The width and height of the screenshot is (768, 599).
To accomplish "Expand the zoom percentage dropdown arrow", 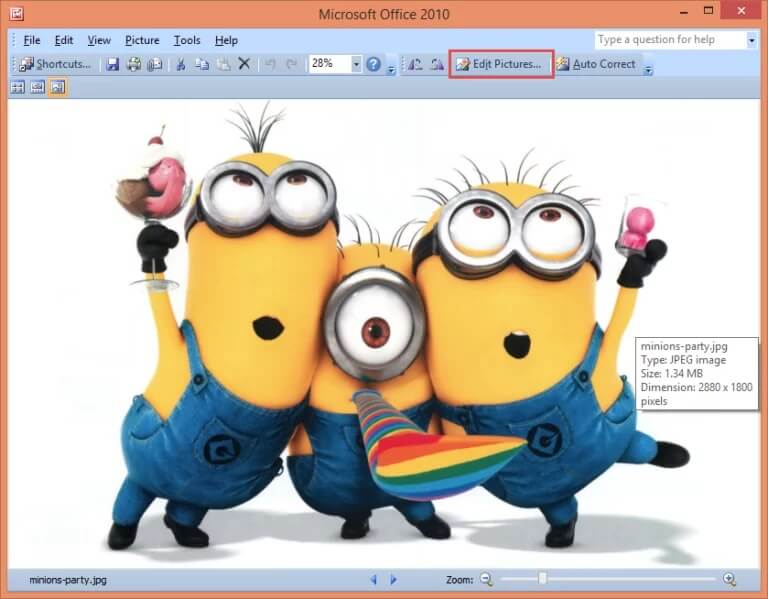I will click(x=357, y=64).
